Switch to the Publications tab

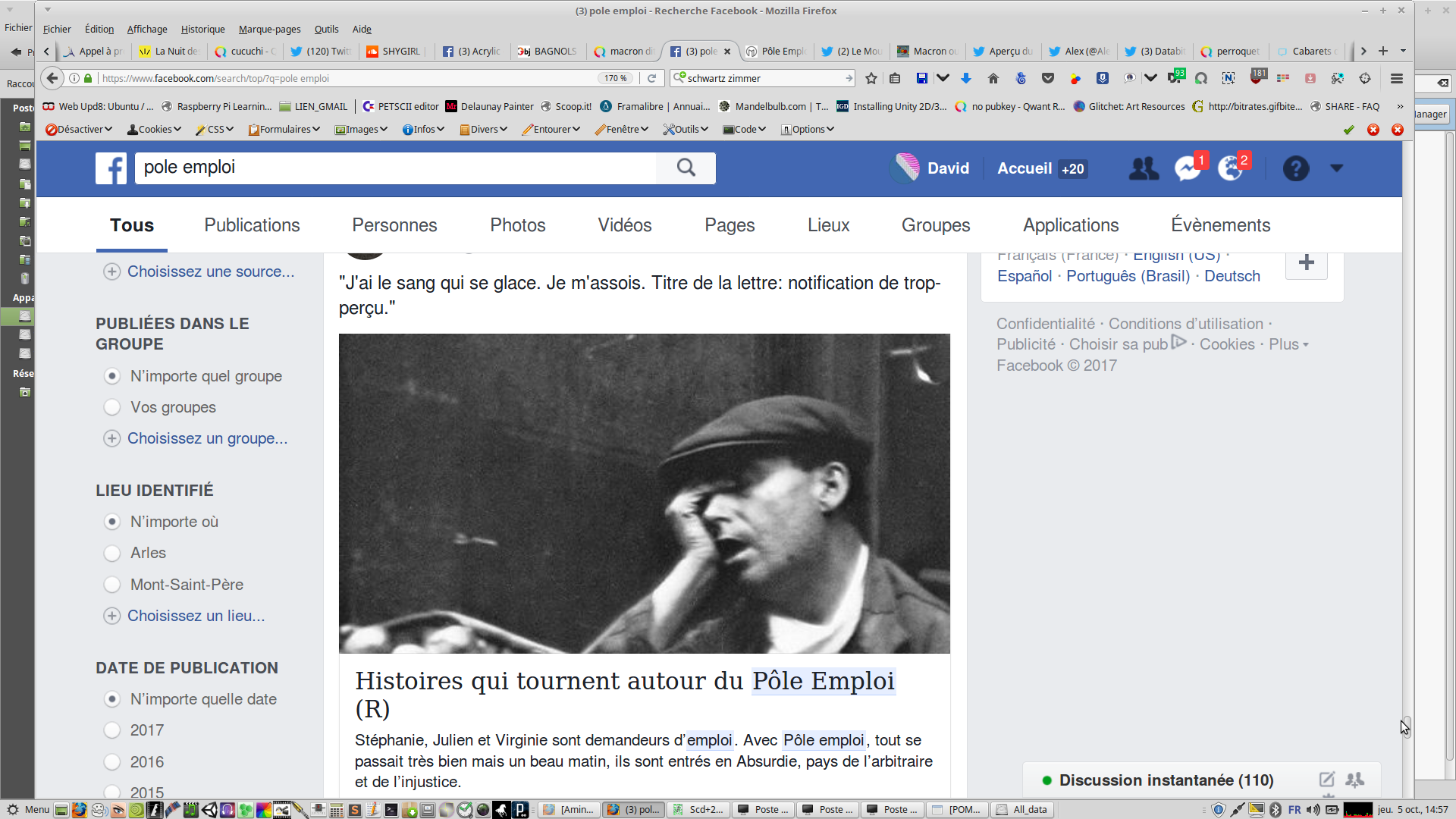[252, 225]
